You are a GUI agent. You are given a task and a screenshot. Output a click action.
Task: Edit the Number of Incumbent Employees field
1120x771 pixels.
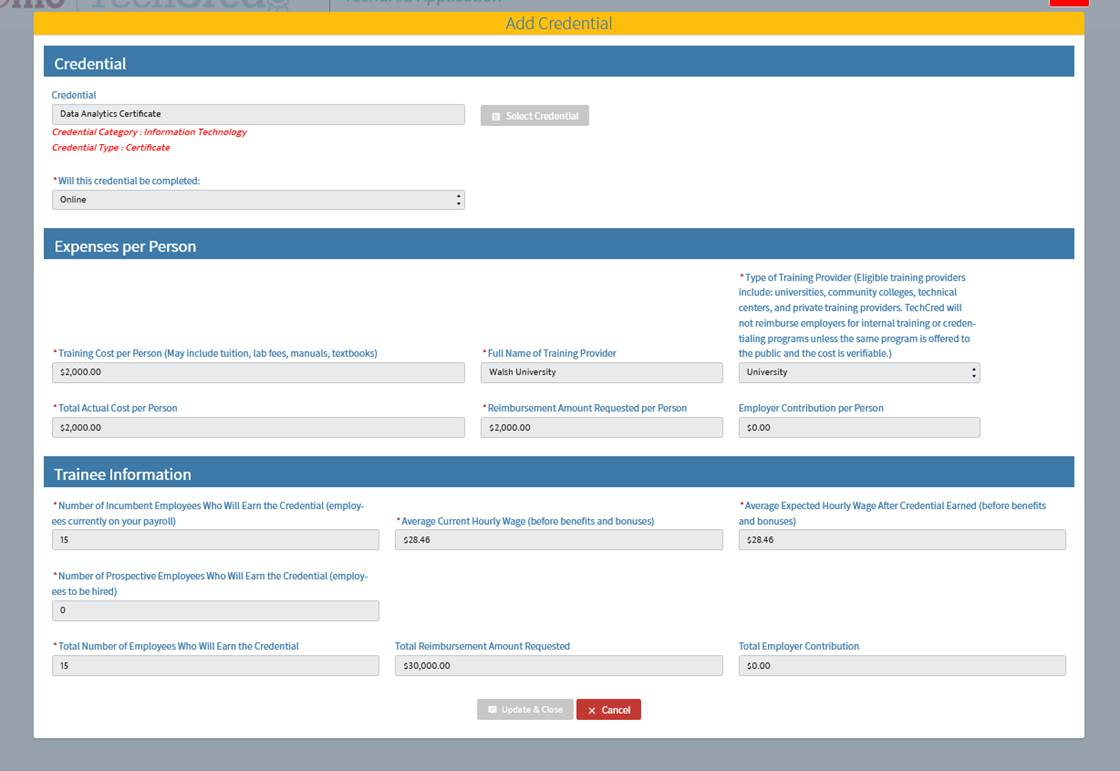(215, 540)
